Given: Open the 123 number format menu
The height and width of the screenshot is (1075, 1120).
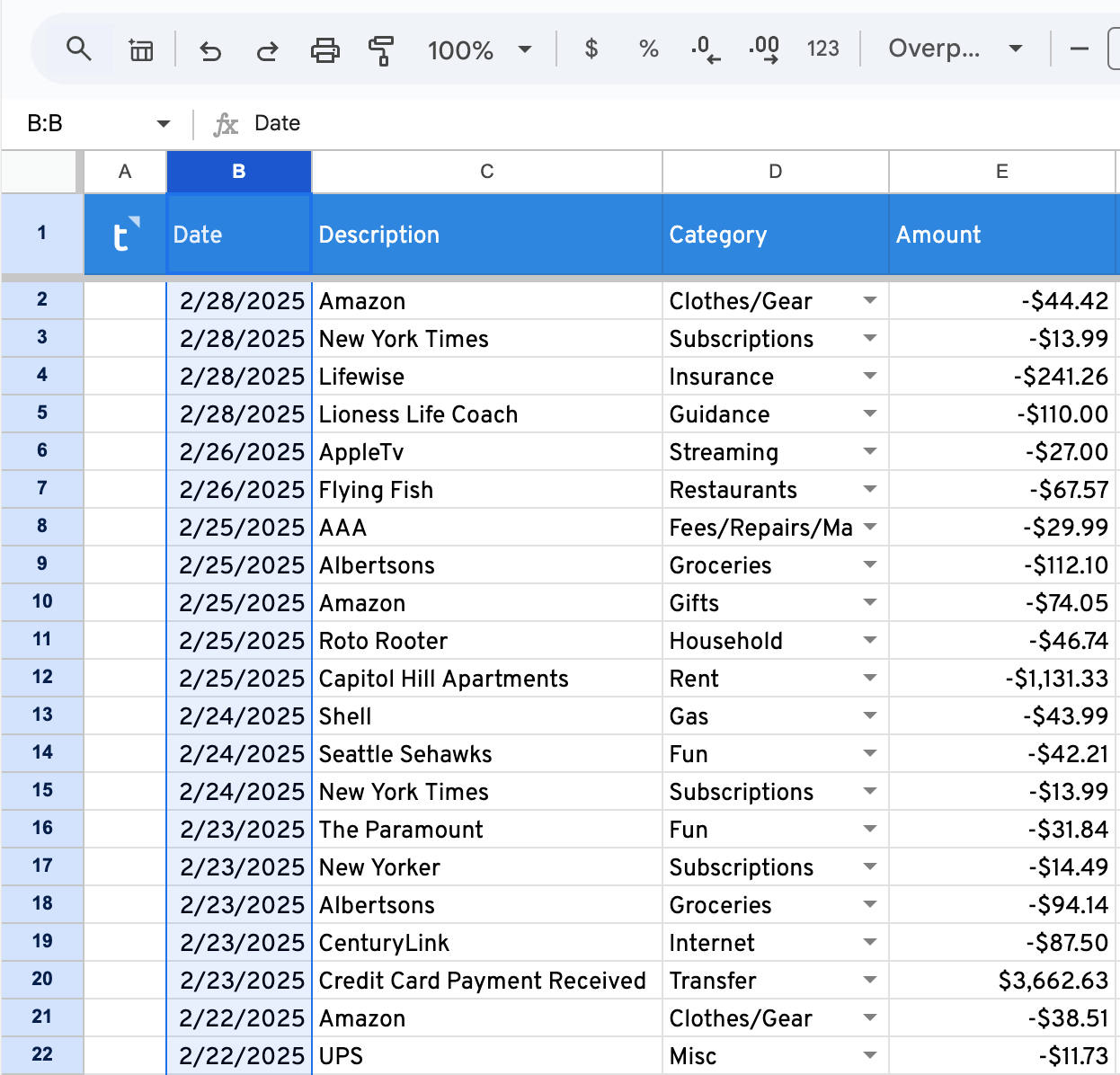Looking at the screenshot, I should (x=822, y=49).
